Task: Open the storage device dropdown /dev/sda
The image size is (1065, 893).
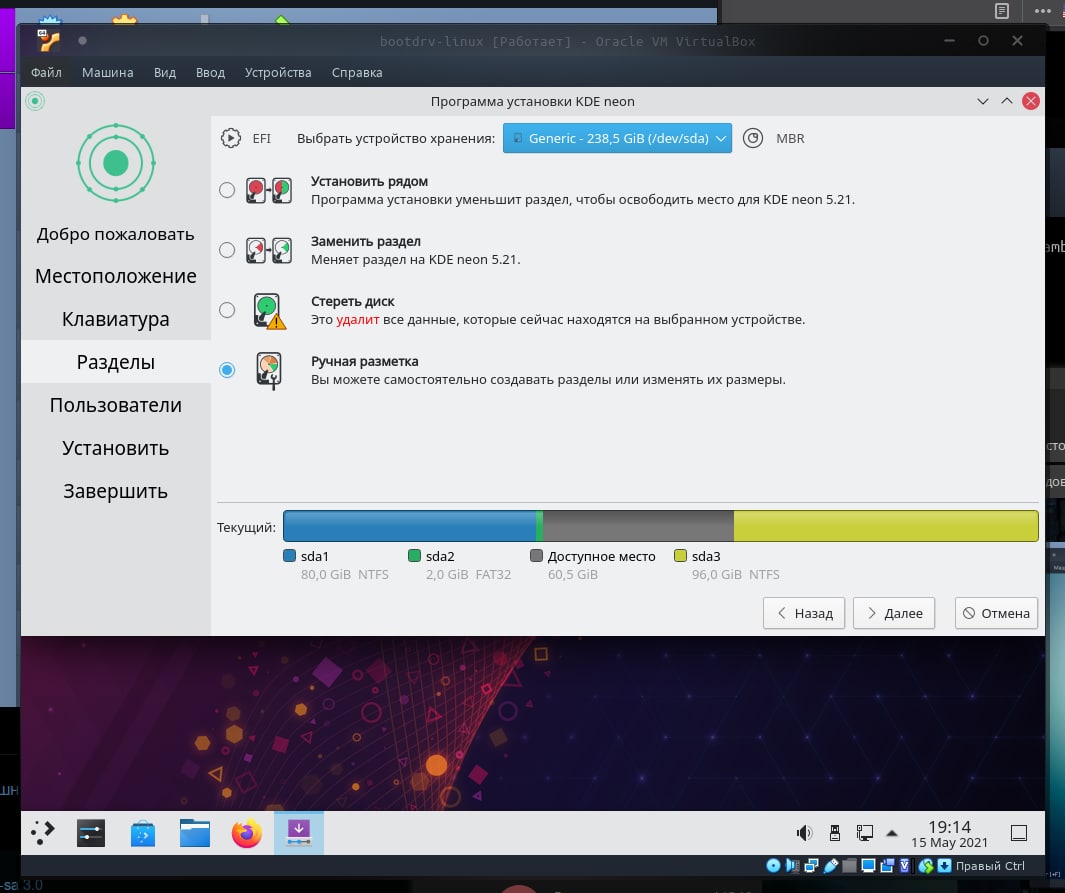Action: [617, 139]
